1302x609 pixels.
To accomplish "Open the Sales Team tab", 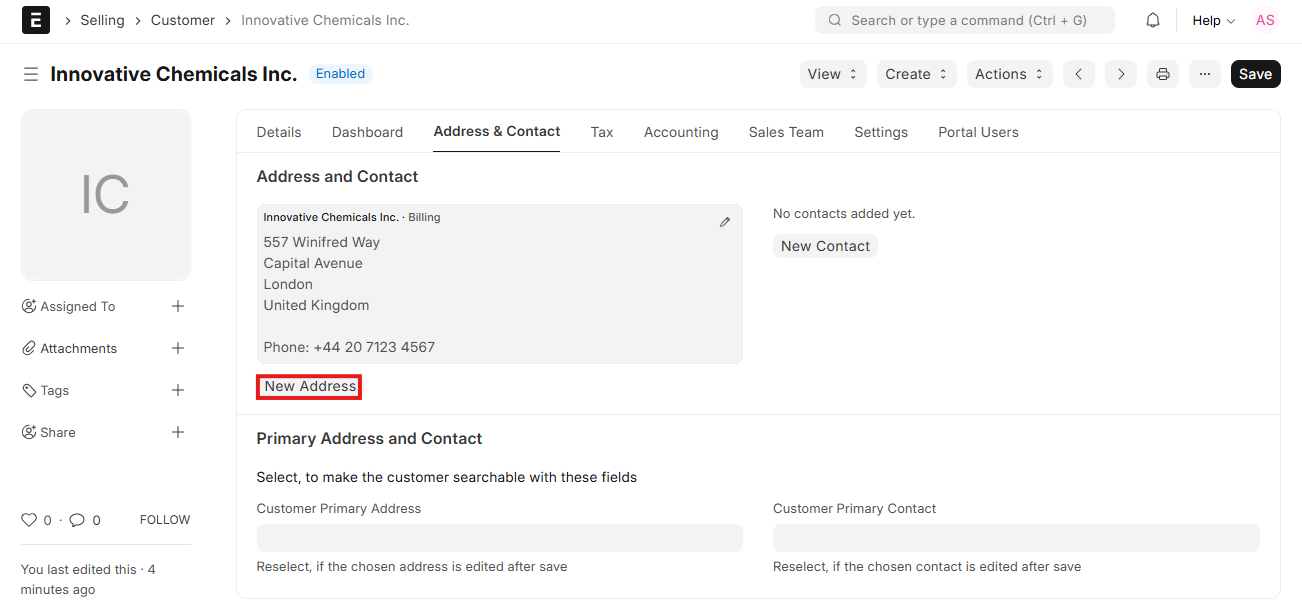I will click(x=786, y=132).
